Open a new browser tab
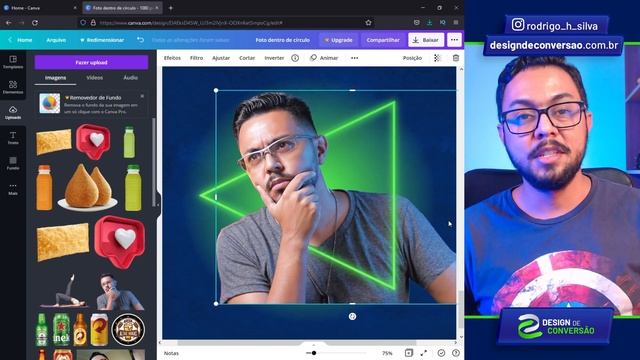The height and width of the screenshot is (360, 640). 171,8
